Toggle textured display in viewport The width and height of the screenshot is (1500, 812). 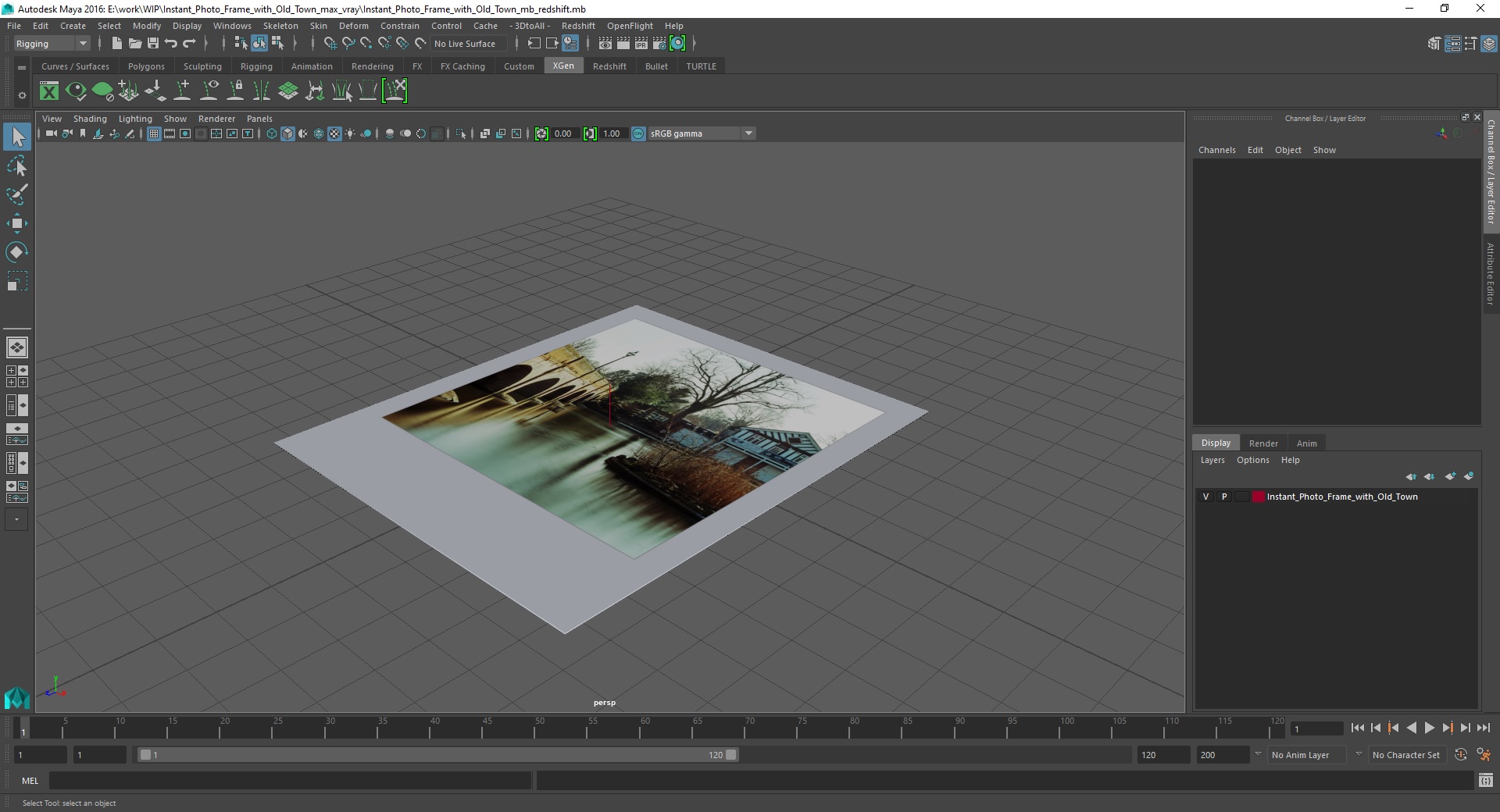click(334, 134)
